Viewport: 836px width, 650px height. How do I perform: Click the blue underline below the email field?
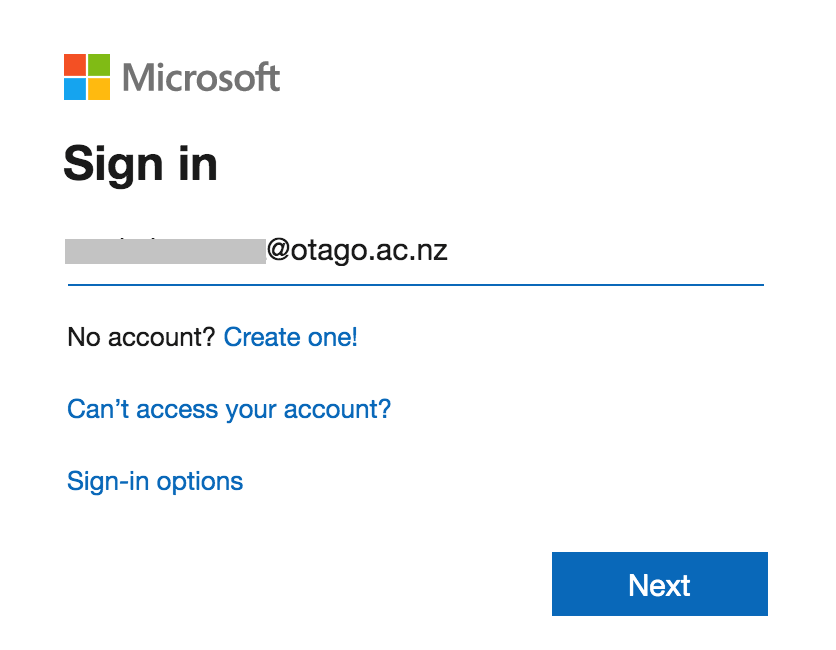tap(415, 285)
